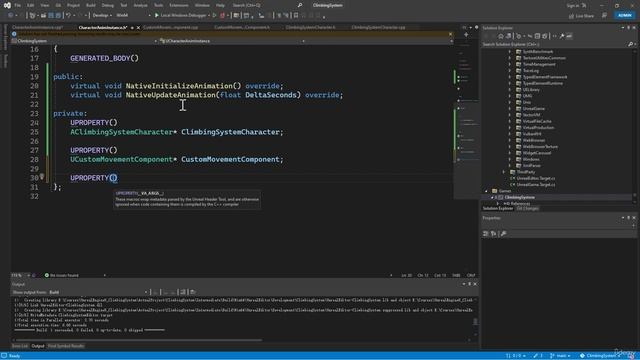Collapse the Games folder node

pyautogui.click(x=486, y=191)
